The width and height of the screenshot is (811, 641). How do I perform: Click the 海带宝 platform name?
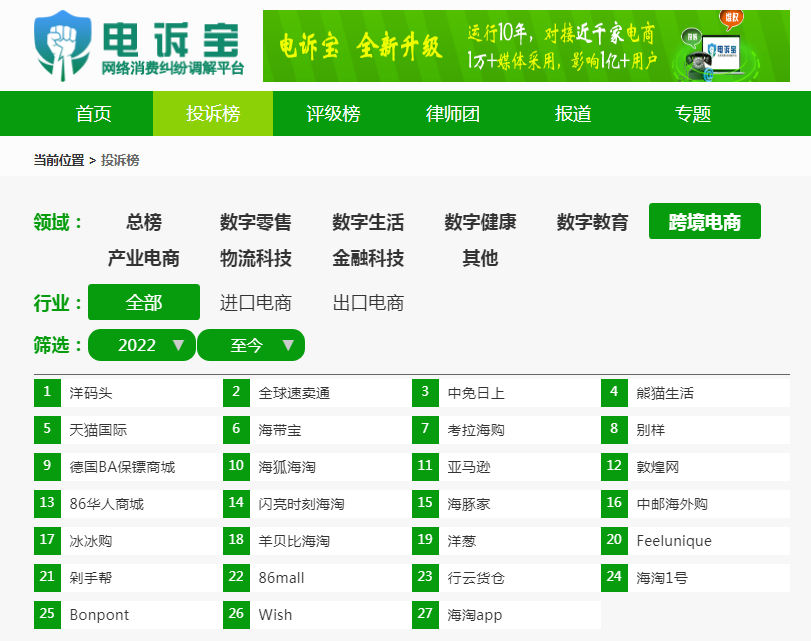[280, 430]
